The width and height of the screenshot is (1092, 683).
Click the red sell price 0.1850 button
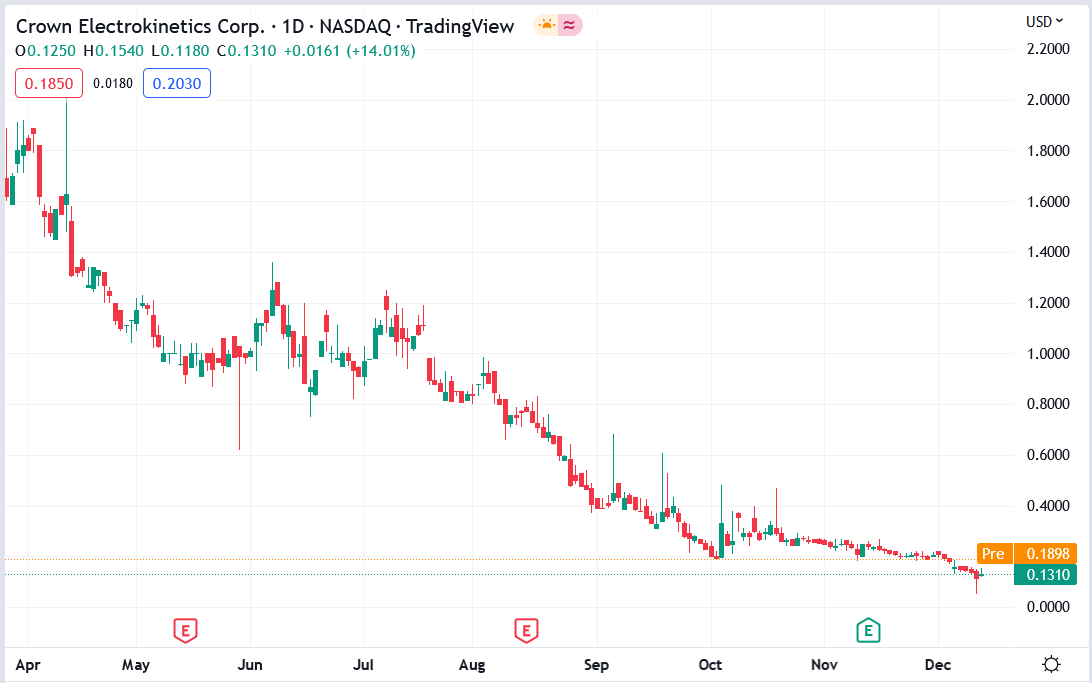pos(49,84)
